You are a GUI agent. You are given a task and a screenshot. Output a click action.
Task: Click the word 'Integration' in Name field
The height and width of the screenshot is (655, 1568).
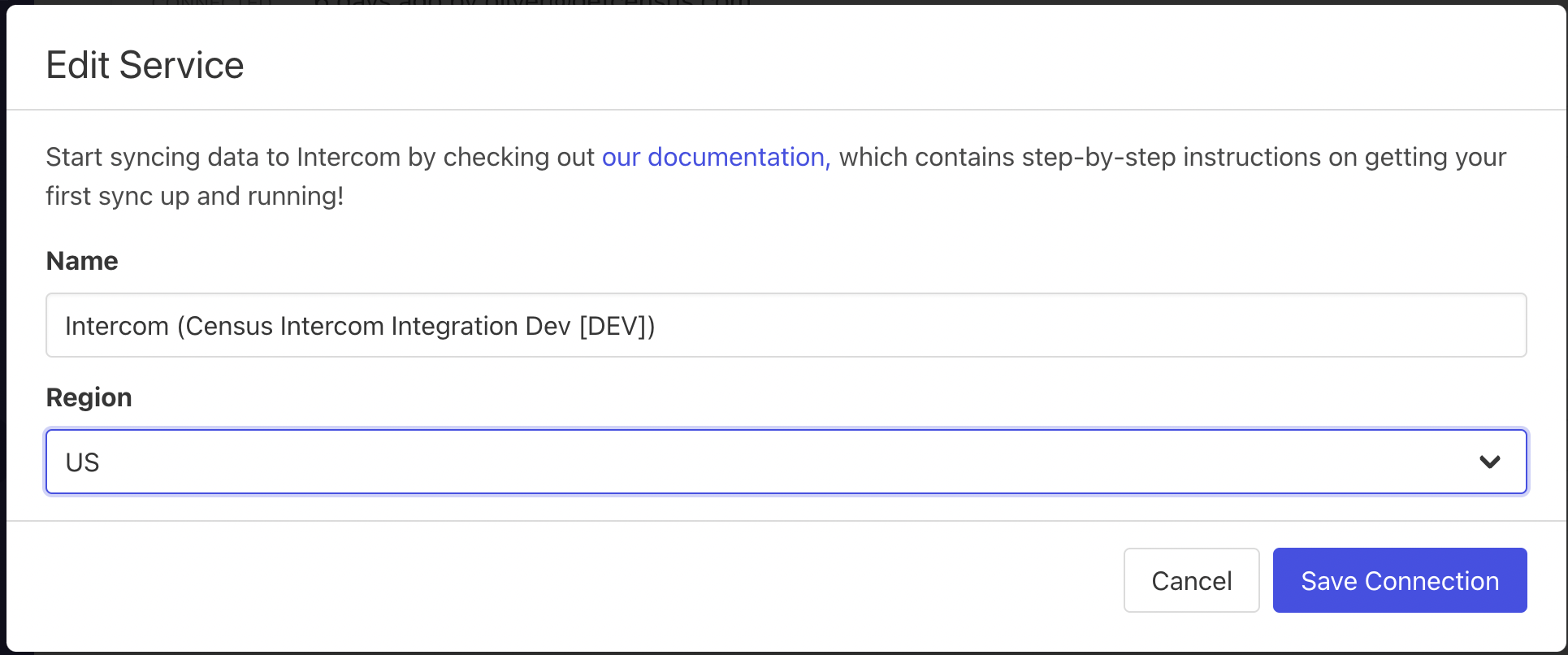[x=454, y=326]
